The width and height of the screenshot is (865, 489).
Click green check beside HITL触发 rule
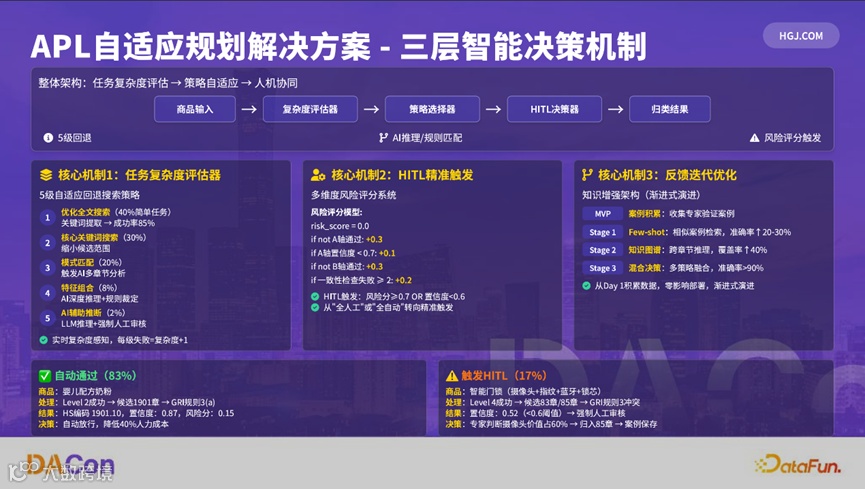[x=315, y=296]
